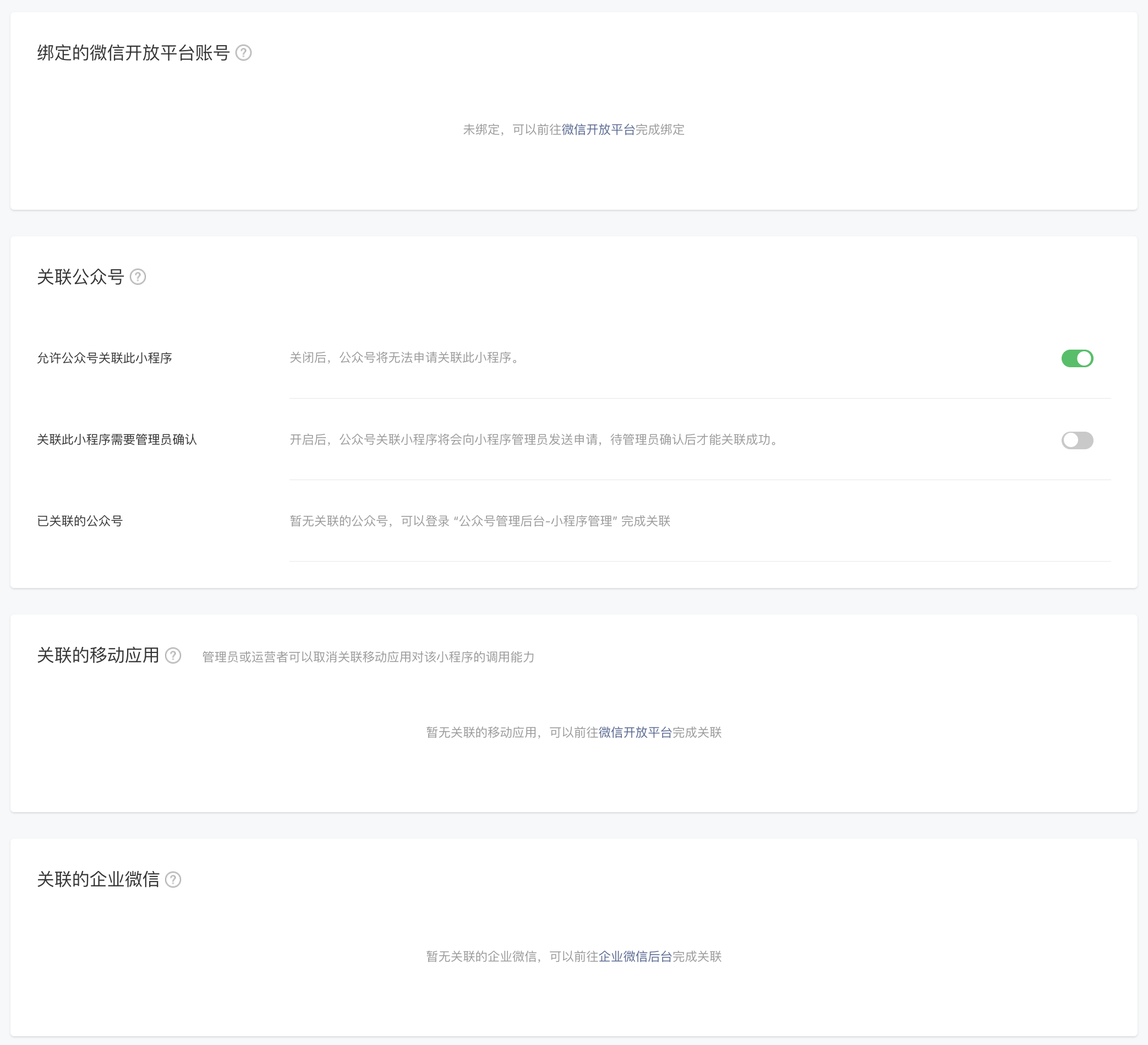Open help tooltip for 关联的移动应用
This screenshot has width=1148, height=1045.
pyautogui.click(x=173, y=656)
